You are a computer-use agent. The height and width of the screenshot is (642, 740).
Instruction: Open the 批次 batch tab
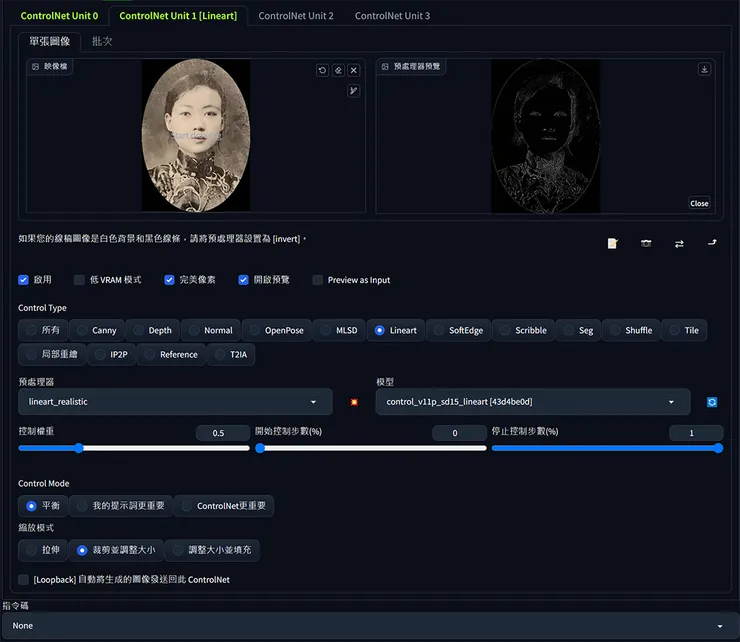(x=102, y=41)
